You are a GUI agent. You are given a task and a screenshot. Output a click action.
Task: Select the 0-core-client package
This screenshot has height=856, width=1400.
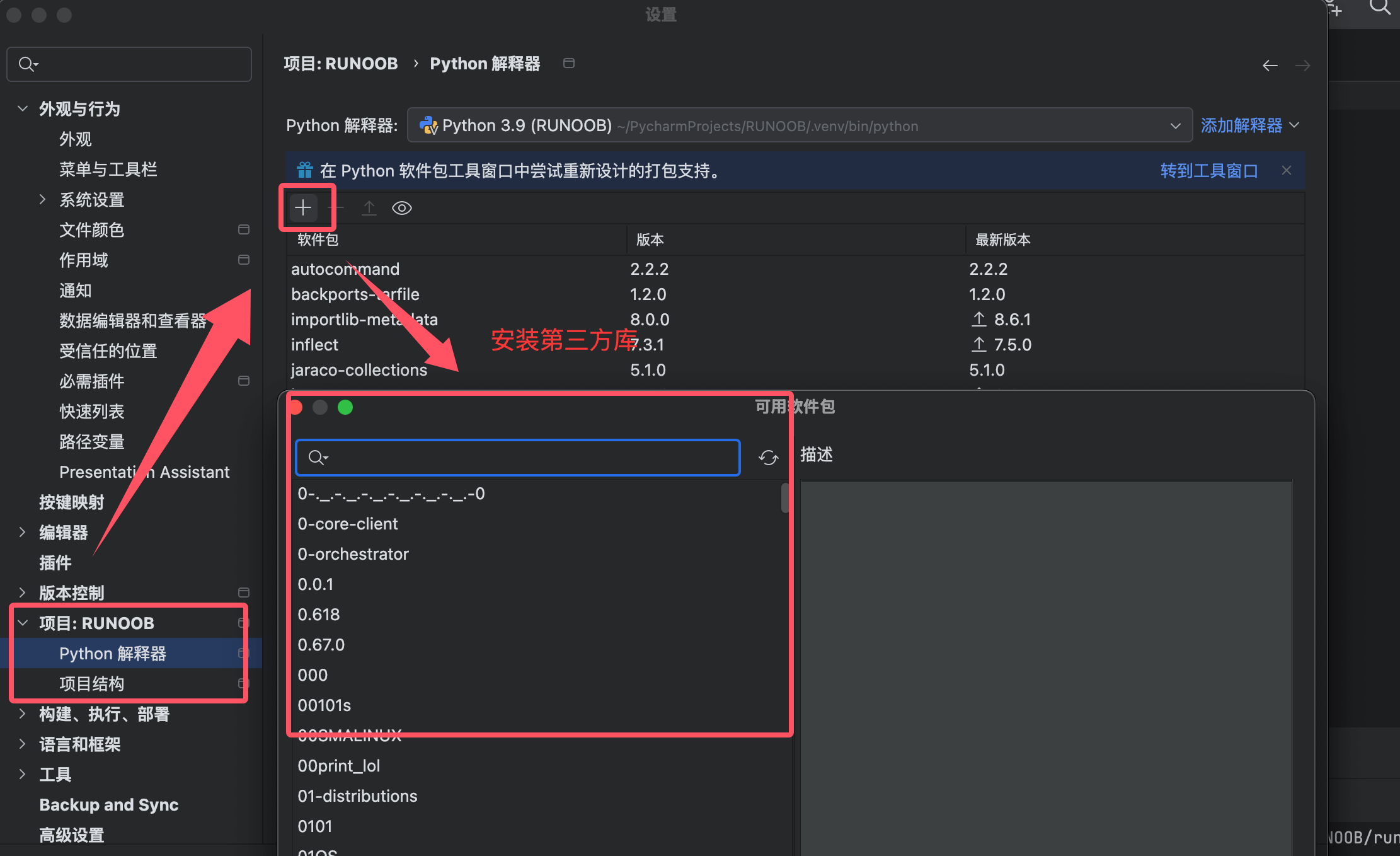pos(348,524)
